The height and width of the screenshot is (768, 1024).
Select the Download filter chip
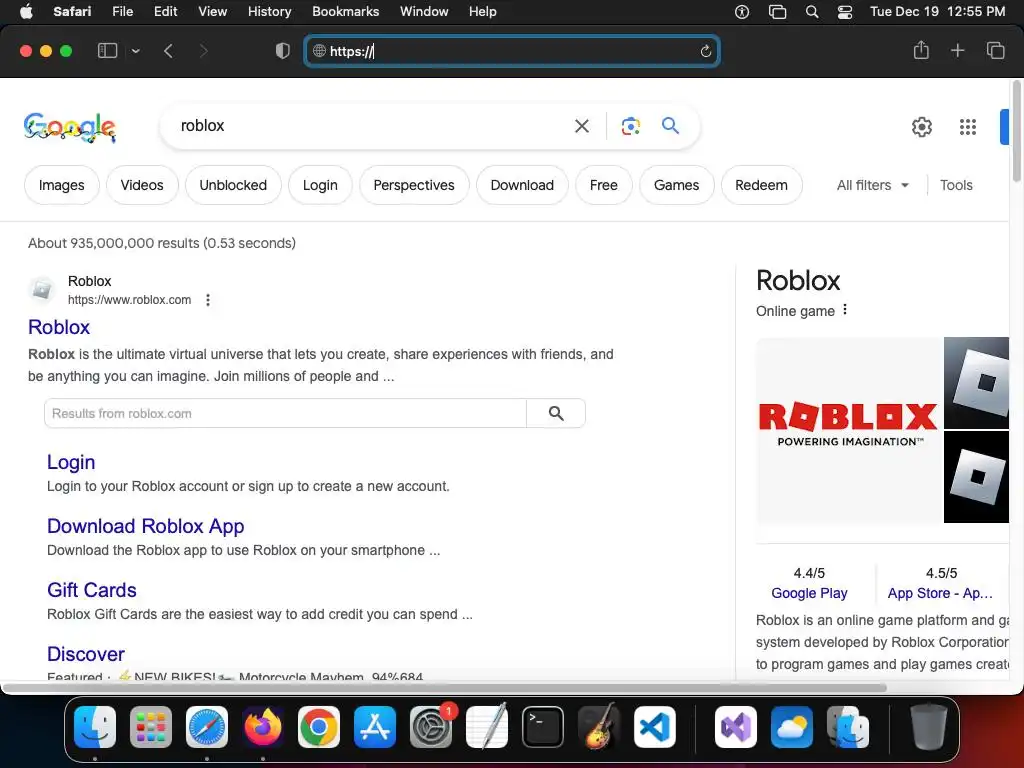(x=522, y=185)
